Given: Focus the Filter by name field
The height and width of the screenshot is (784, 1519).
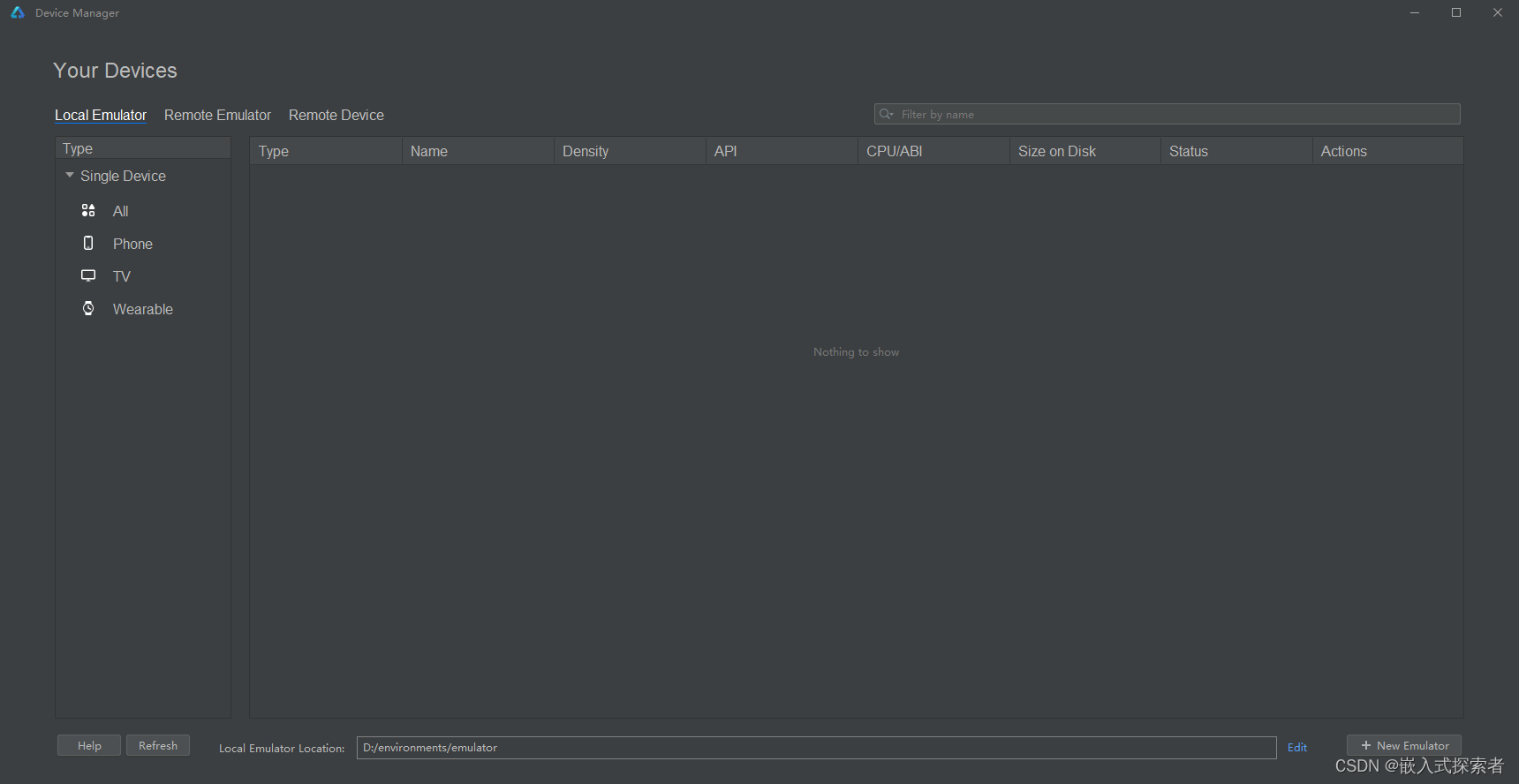Looking at the screenshot, I should (x=1168, y=114).
